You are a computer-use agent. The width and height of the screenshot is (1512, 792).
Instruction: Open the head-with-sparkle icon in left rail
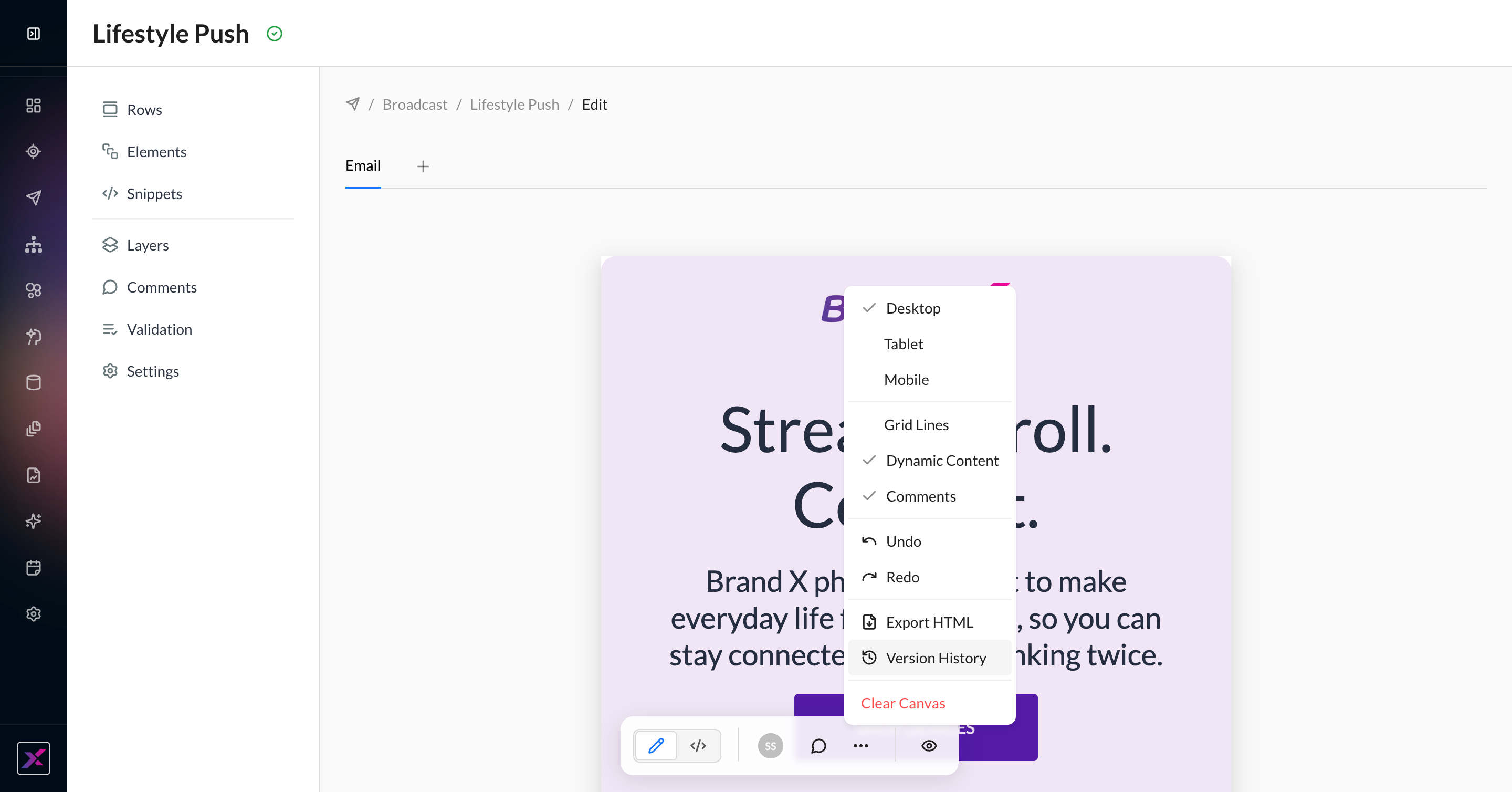pos(34,337)
